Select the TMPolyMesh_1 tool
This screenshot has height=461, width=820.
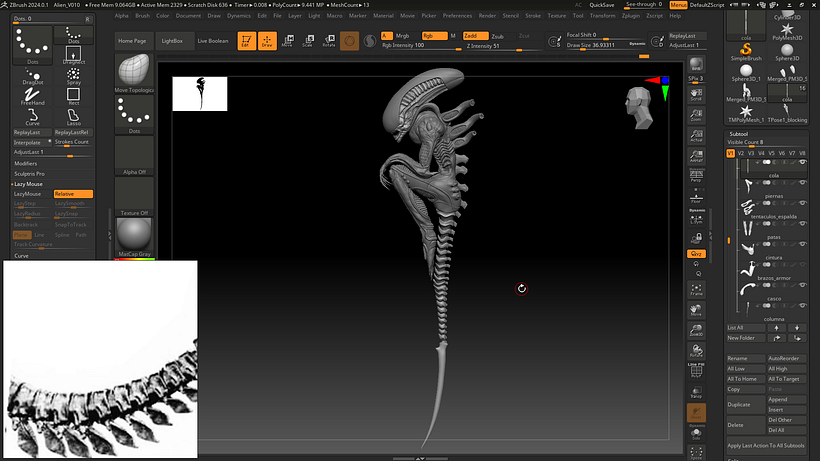tap(746, 113)
